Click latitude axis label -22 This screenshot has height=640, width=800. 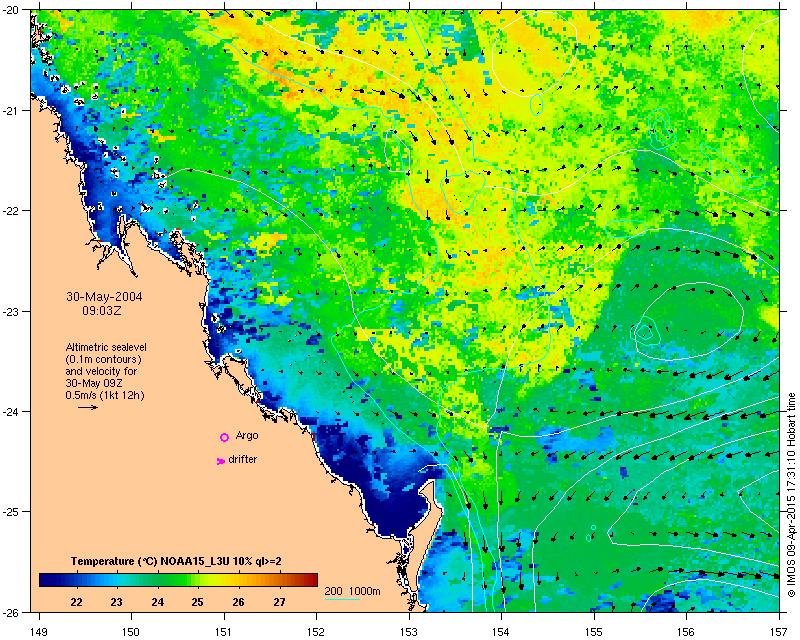coord(11,211)
